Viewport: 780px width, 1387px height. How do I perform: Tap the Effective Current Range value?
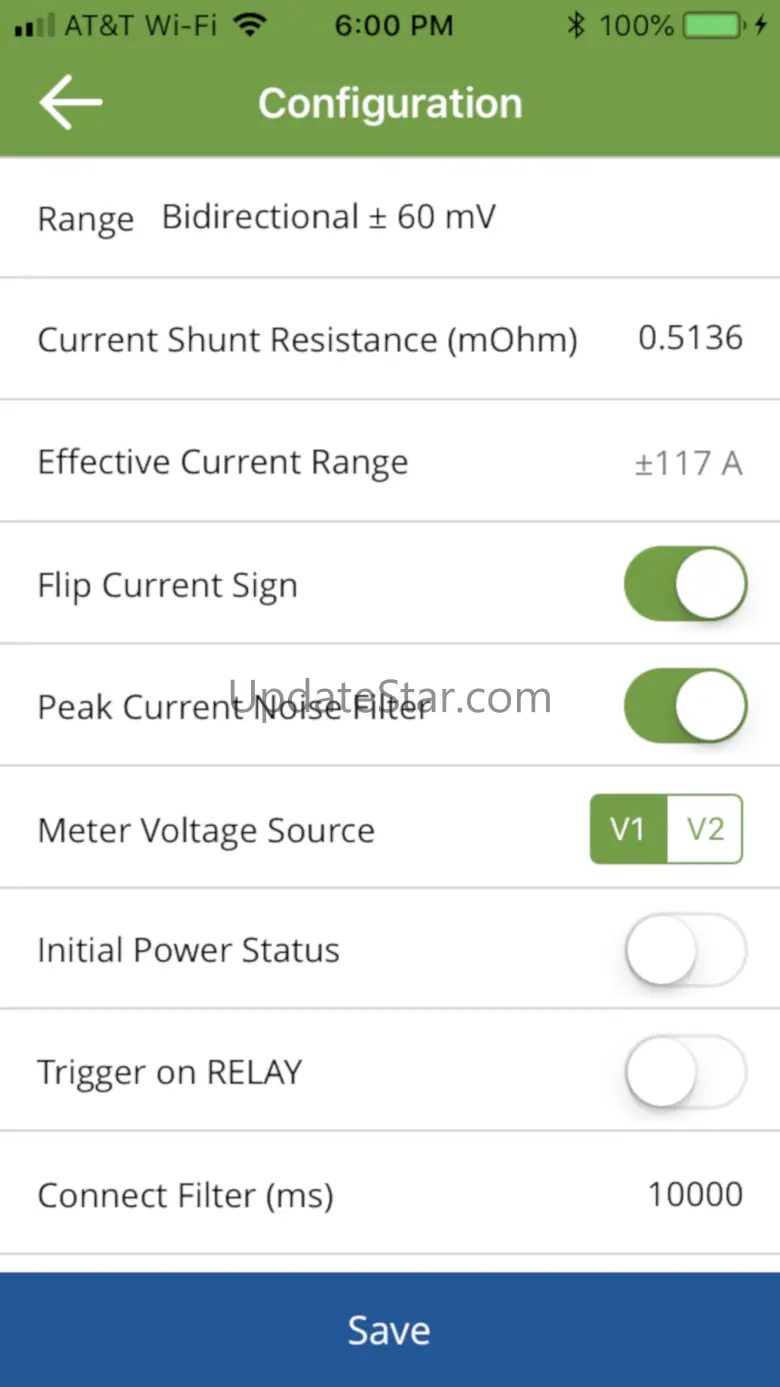tap(689, 463)
